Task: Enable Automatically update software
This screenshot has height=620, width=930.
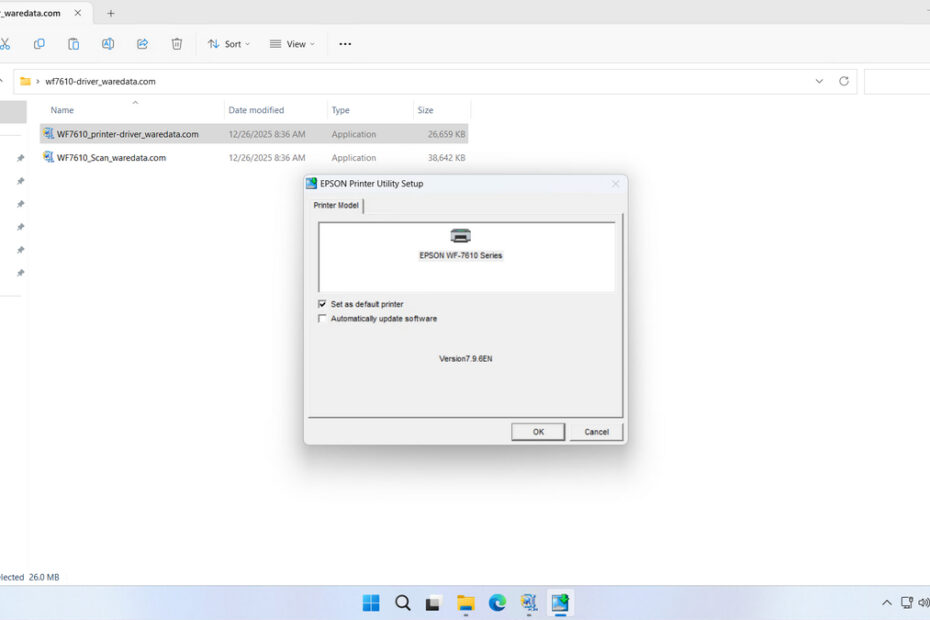Action: tap(322, 318)
